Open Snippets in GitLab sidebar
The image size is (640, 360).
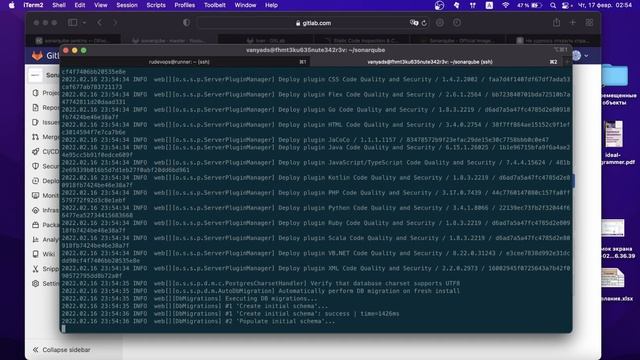(x=46, y=269)
